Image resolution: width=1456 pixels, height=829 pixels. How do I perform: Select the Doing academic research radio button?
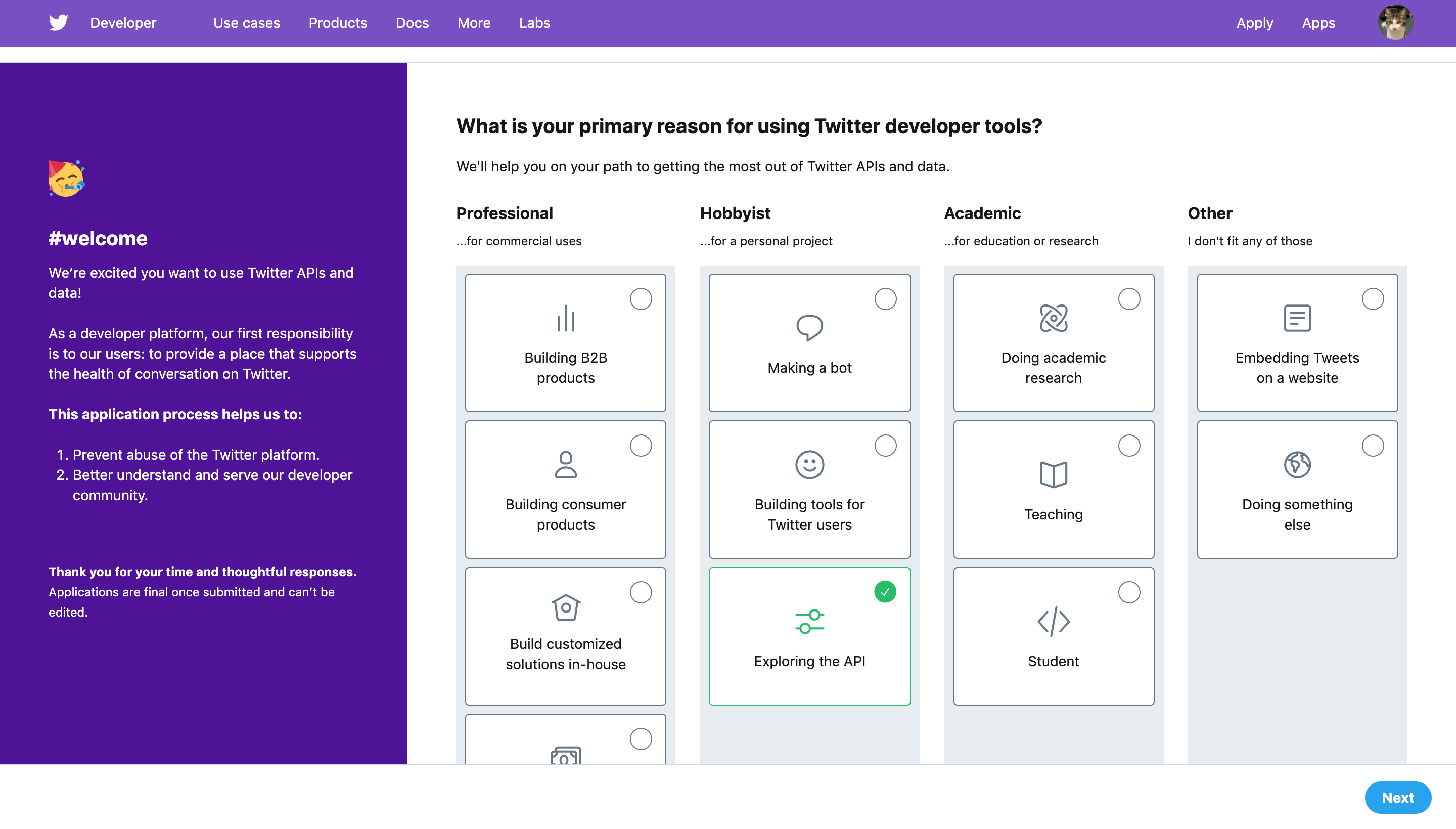[x=1129, y=299]
